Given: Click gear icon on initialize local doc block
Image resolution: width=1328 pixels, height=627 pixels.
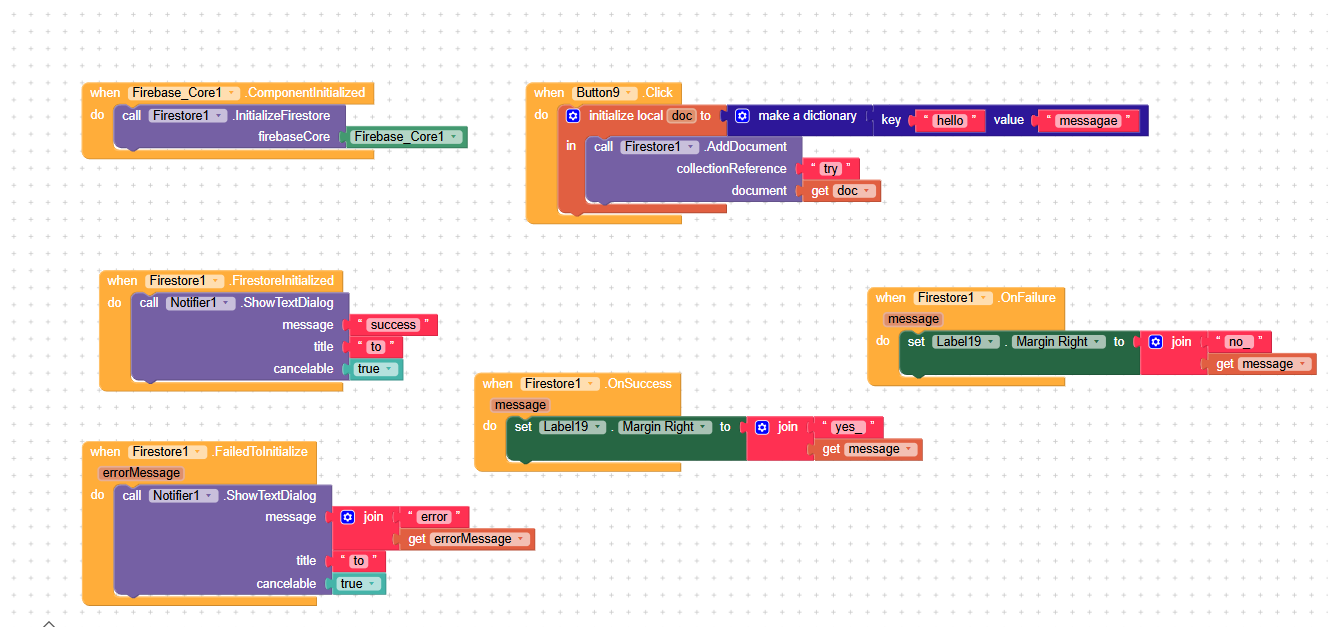Looking at the screenshot, I should tap(573, 116).
